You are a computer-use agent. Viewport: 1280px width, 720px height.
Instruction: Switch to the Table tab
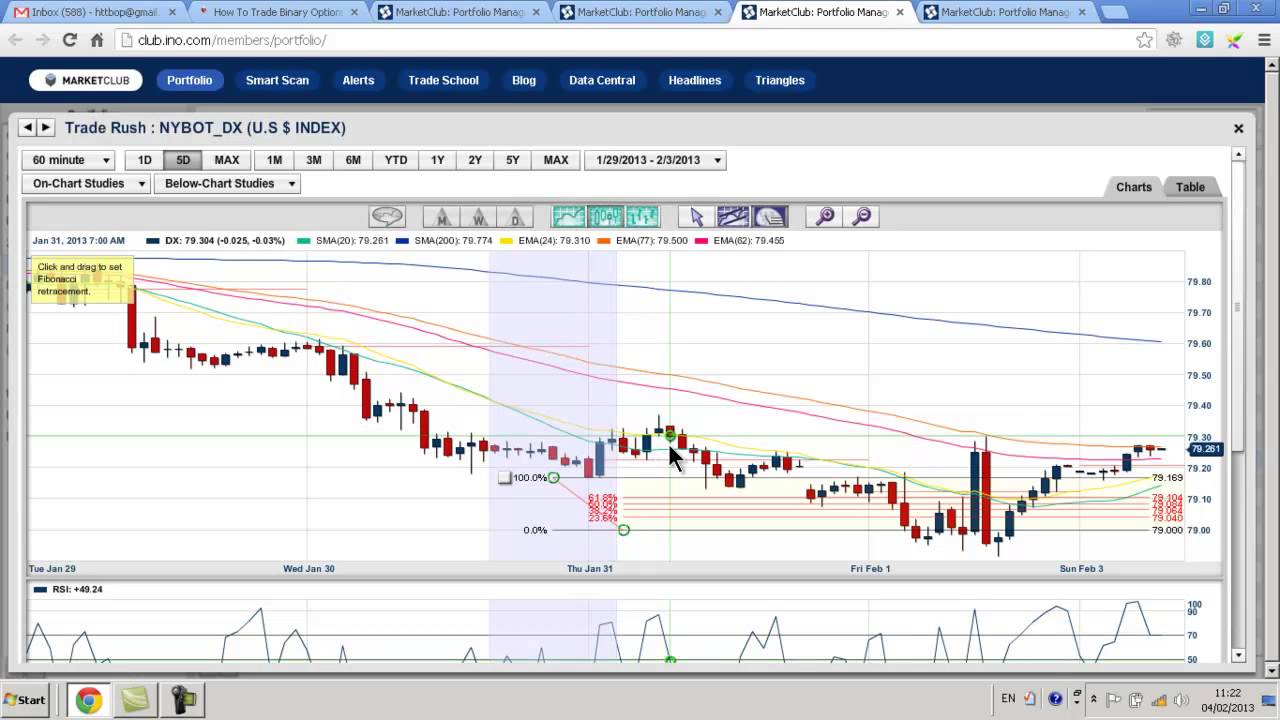[x=1190, y=187]
